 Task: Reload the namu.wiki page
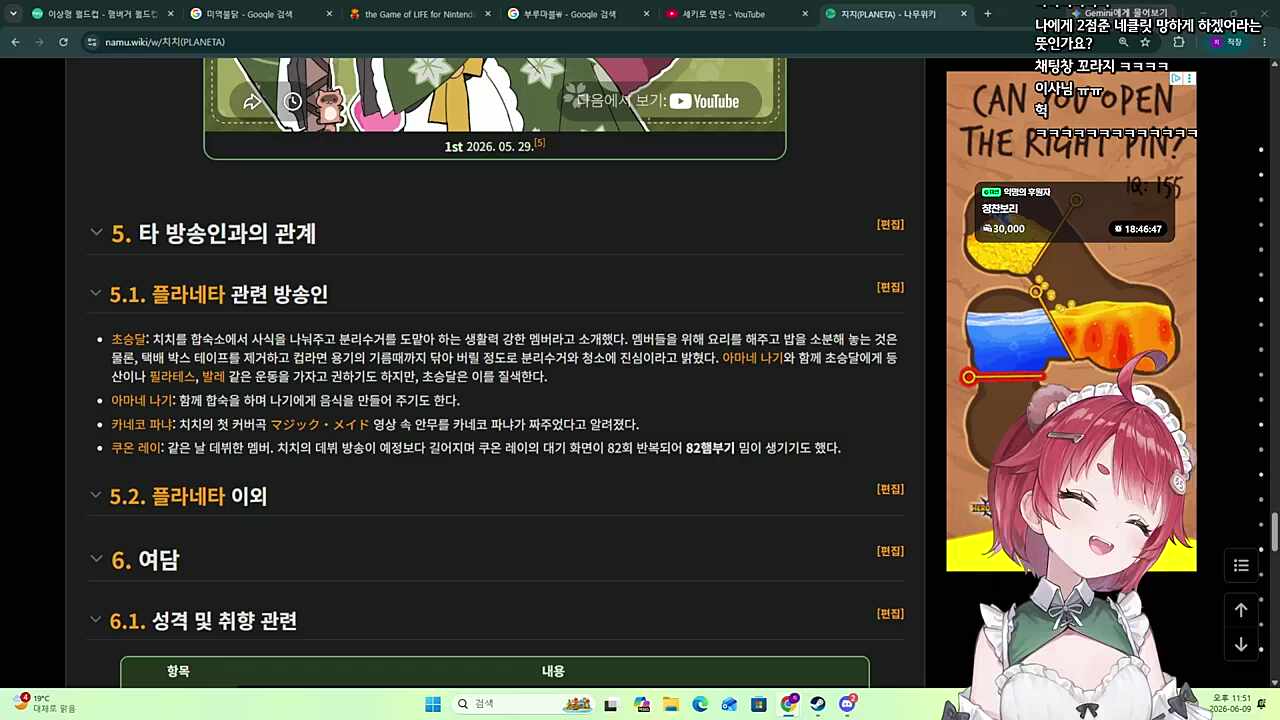(63, 42)
